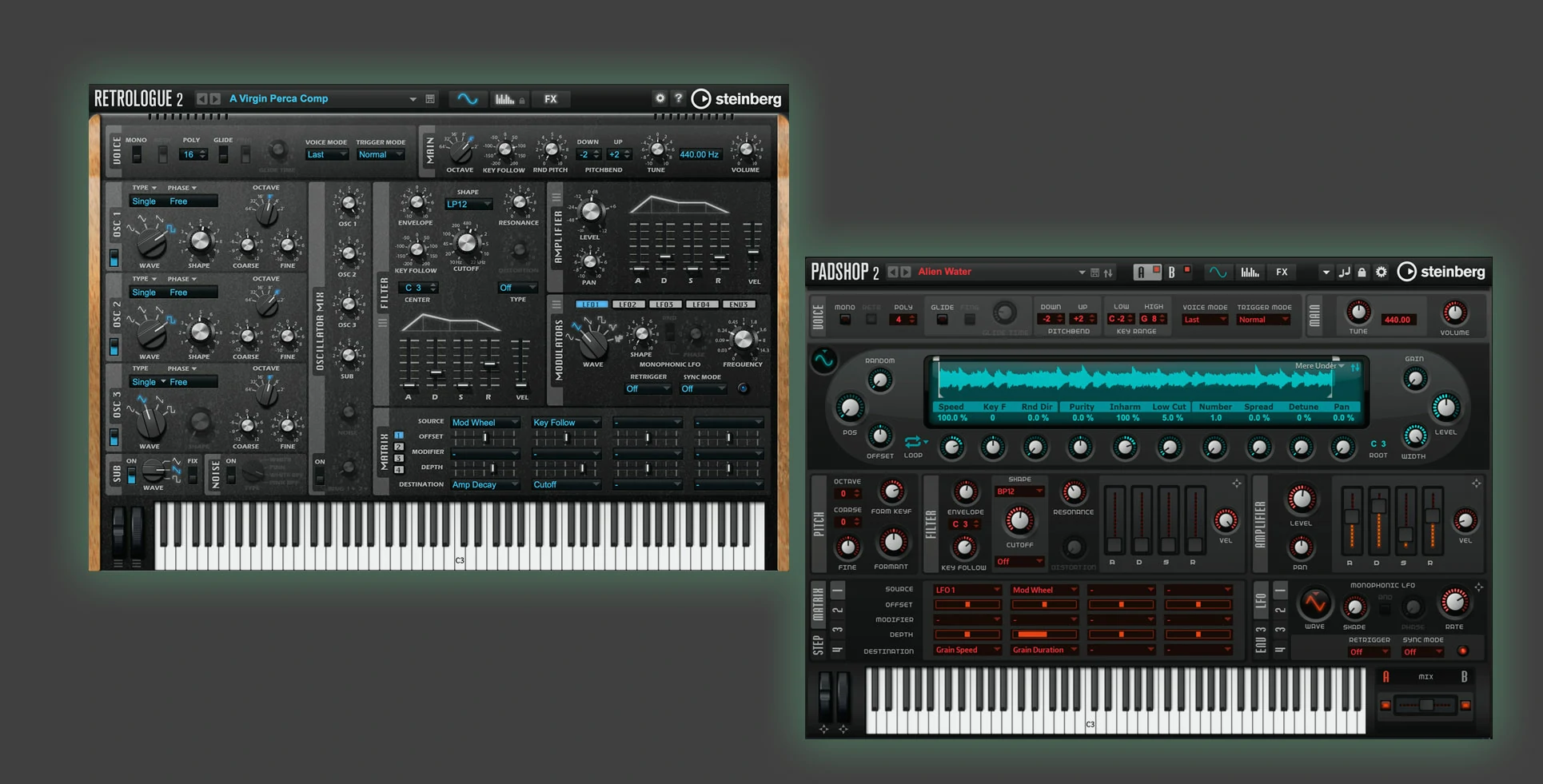Toggle Retrologue Mono switch
The width and height of the screenshot is (1543, 784).
click(x=137, y=154)
